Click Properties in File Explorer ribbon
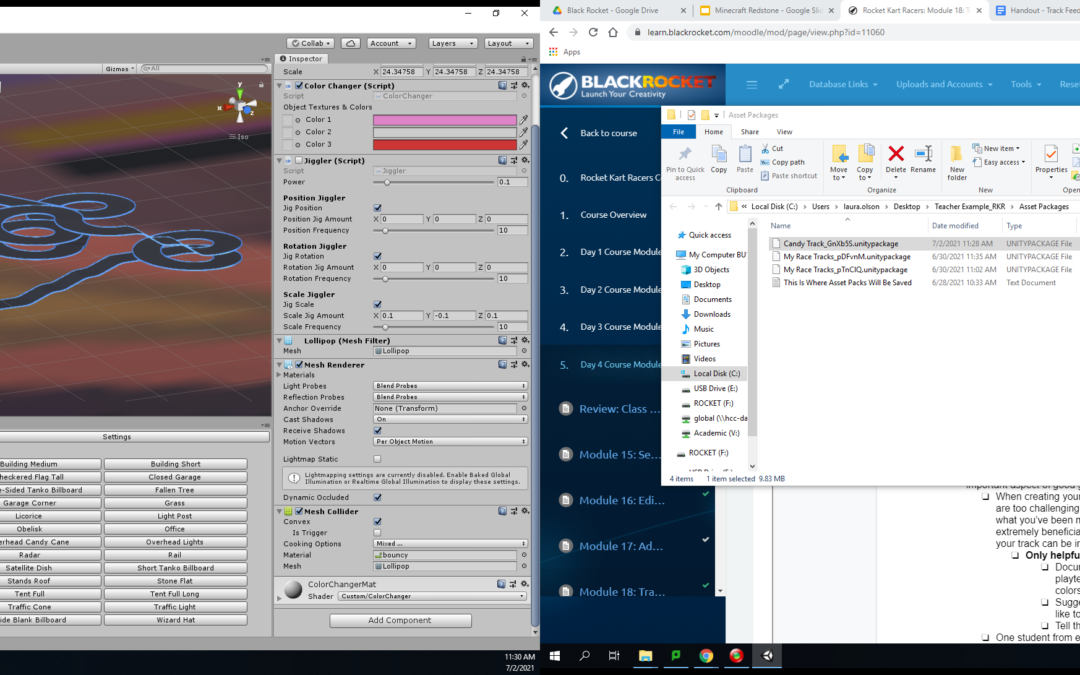The image size is (1080, 675). pos(1050,159)
